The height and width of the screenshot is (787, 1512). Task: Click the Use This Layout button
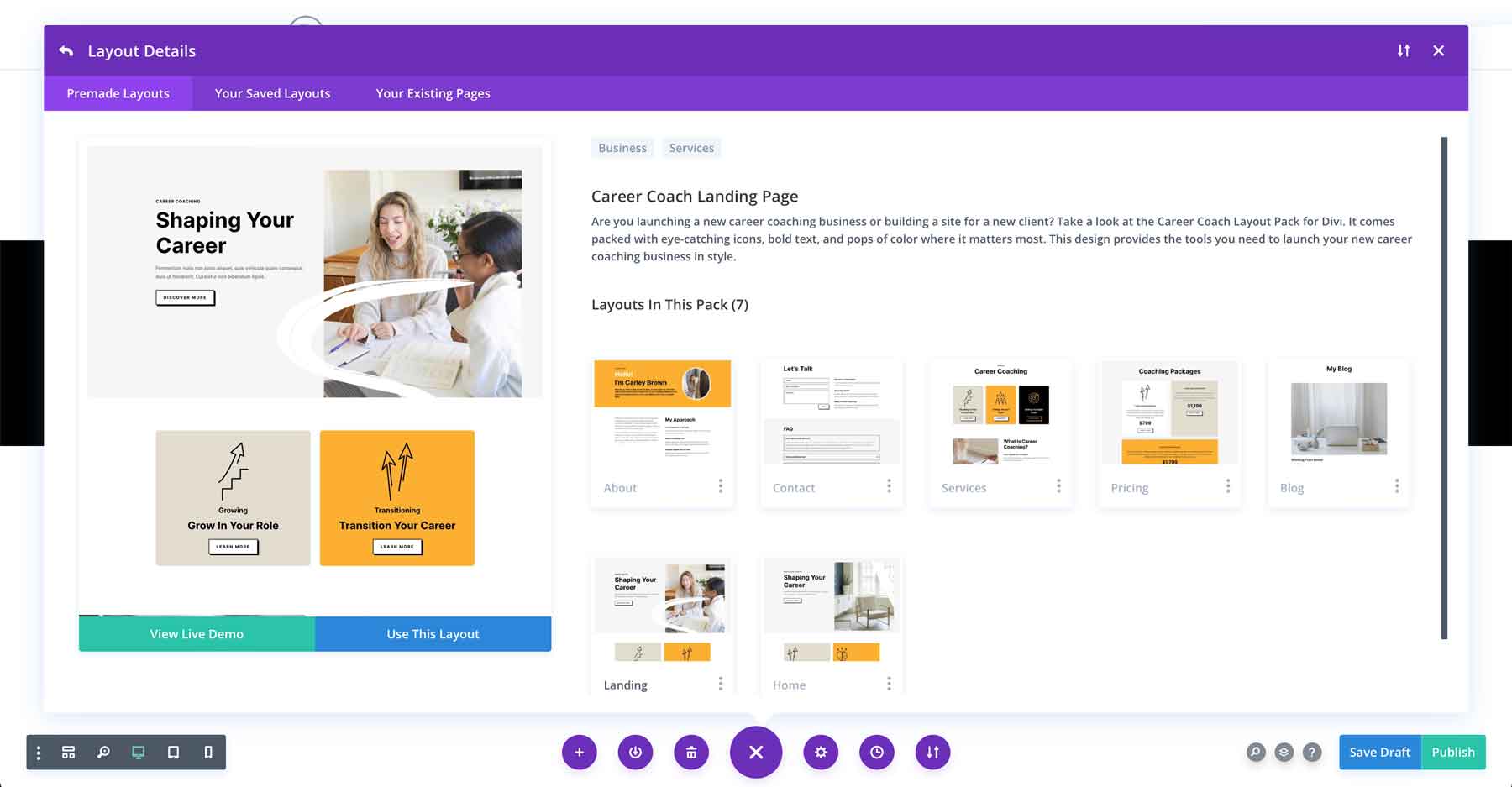(x=433, y=633)
